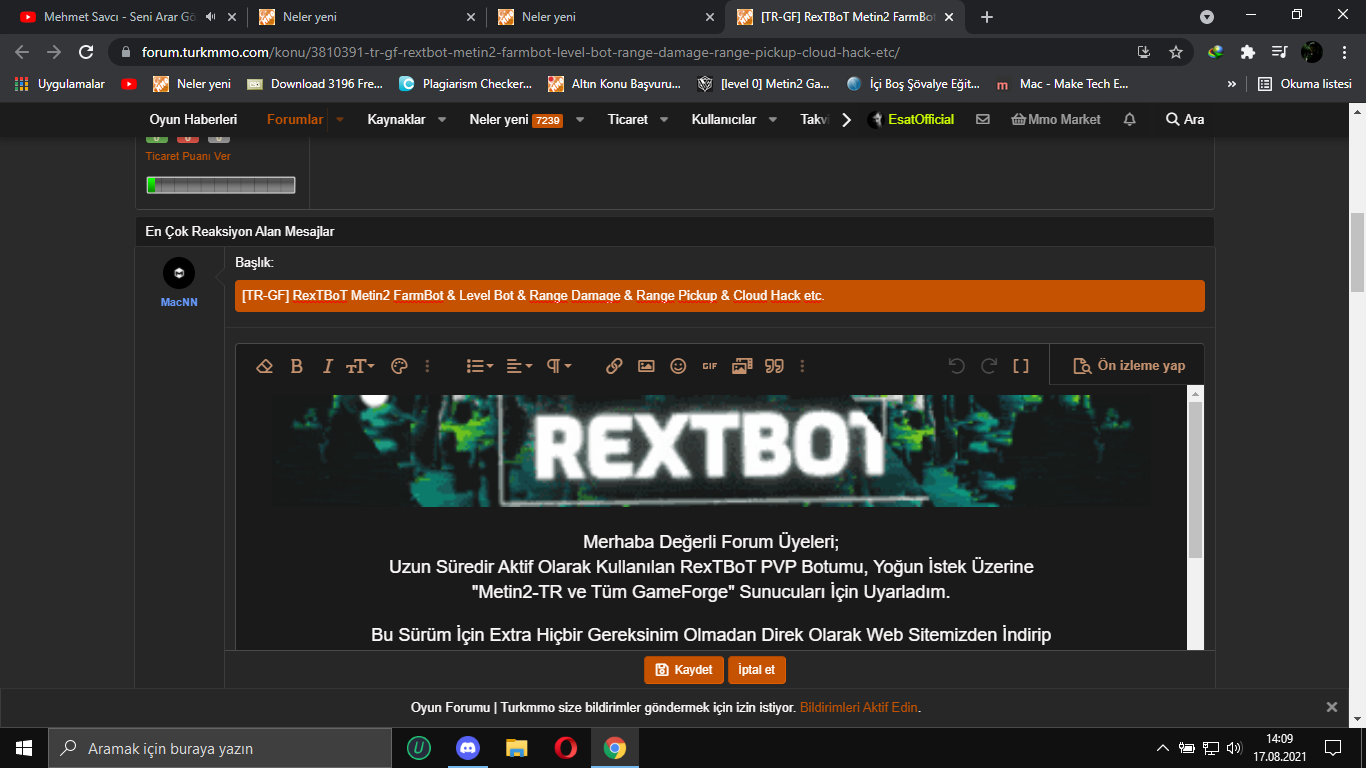The height and width of the screenshot is (768, 1366).
Task: Open more text options next to palette
Action: tap(428, 366)
